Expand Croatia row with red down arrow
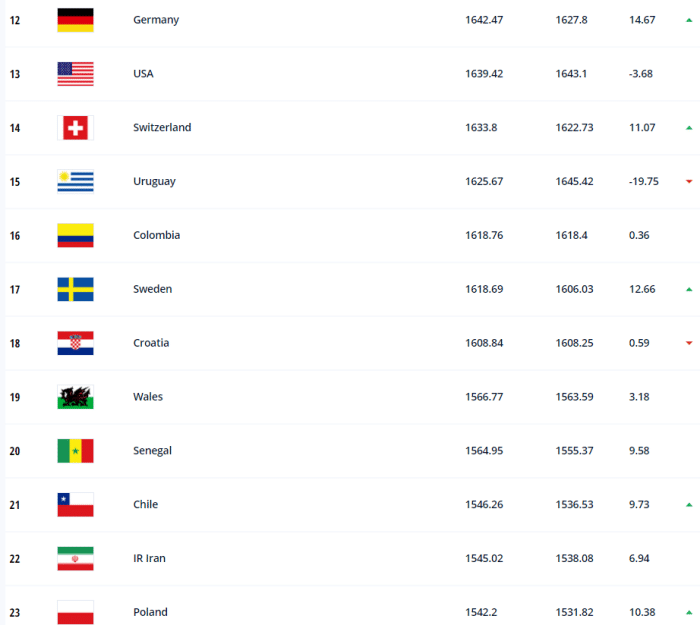The height and width of the screenshot is (625, 700). click(689, 343)
